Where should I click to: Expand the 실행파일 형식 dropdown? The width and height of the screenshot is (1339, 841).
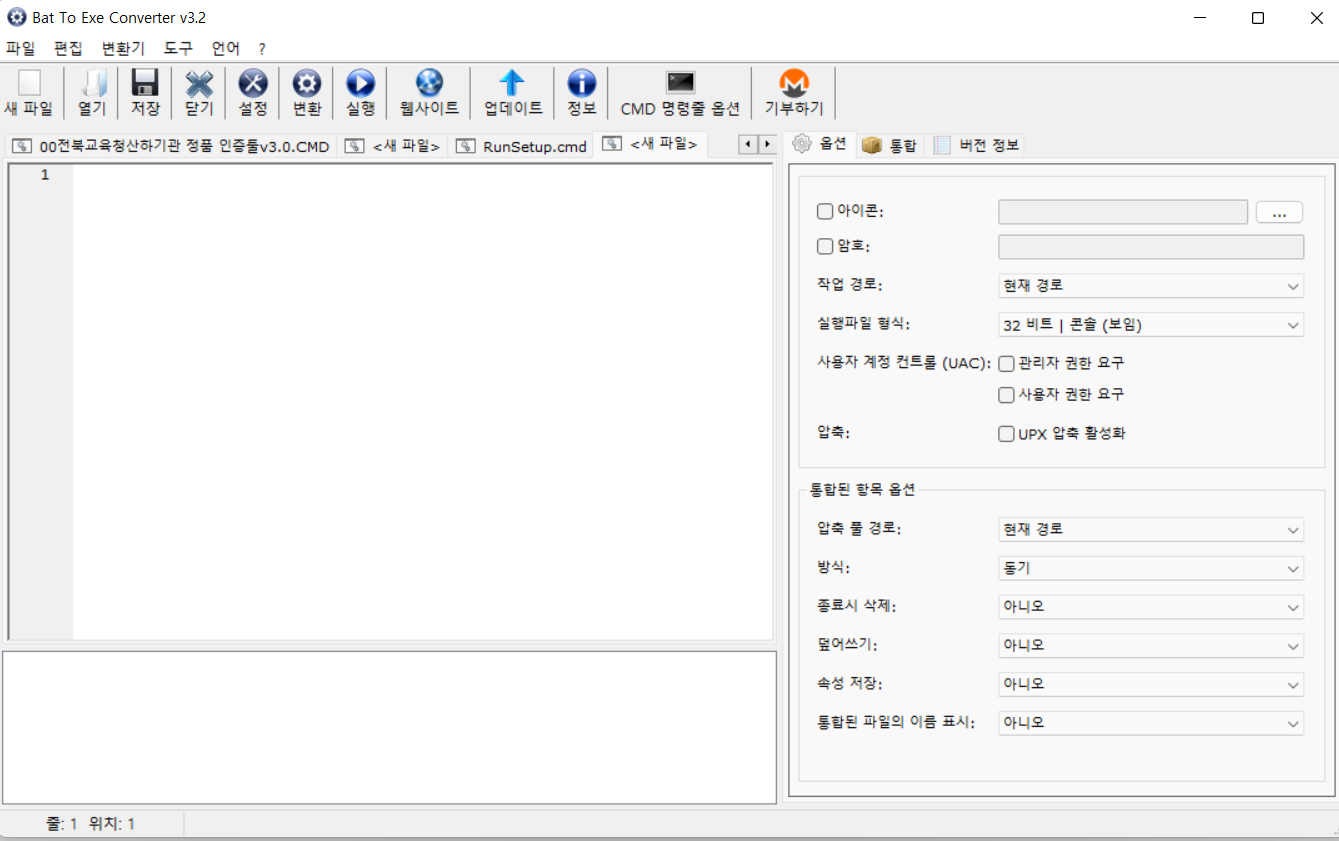coord(1151,325)
